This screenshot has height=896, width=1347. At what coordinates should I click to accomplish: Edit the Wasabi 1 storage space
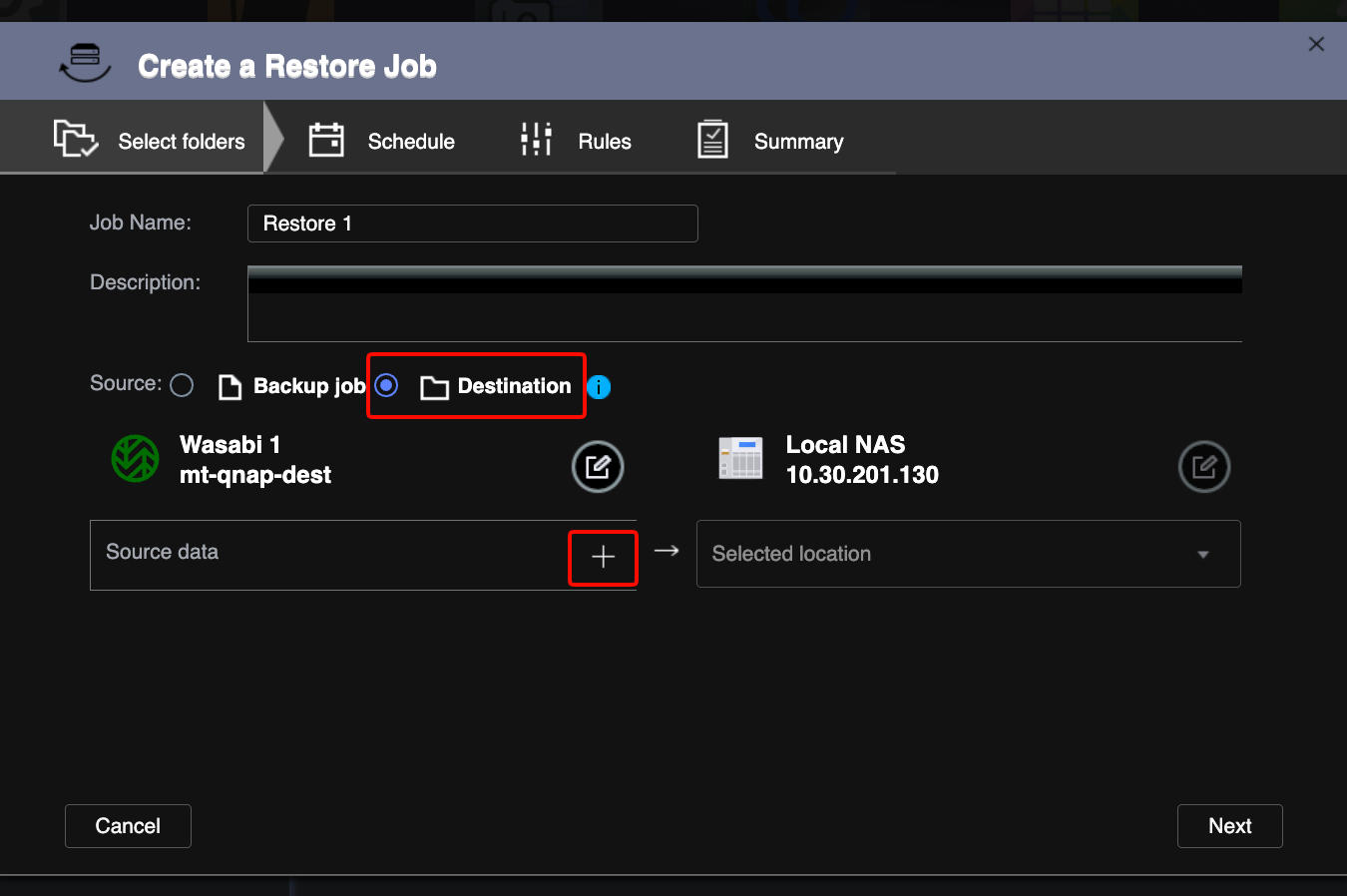point(598,467)
